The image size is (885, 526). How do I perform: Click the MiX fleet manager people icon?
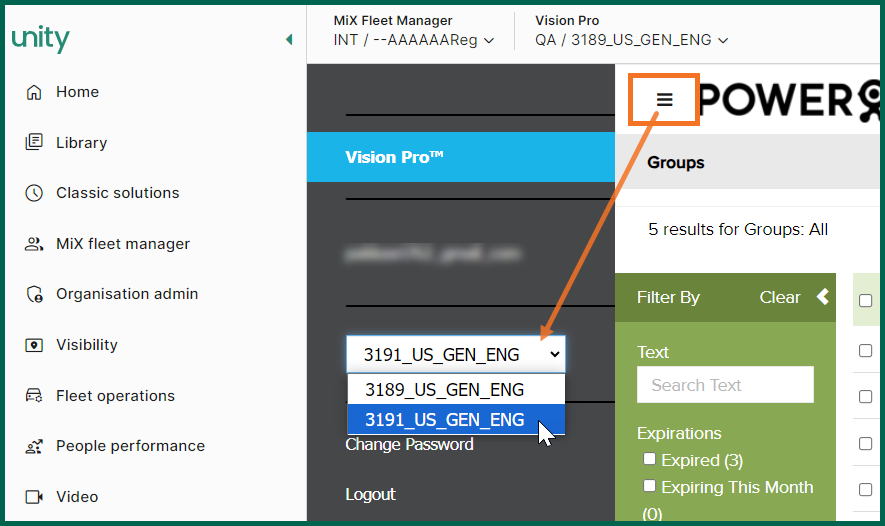tap(34, 244)
